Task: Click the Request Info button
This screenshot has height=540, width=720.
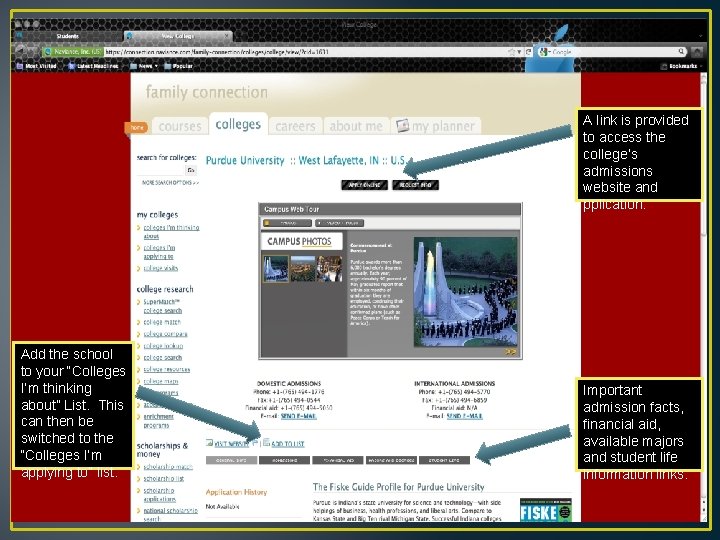Action: pos(415,185)
